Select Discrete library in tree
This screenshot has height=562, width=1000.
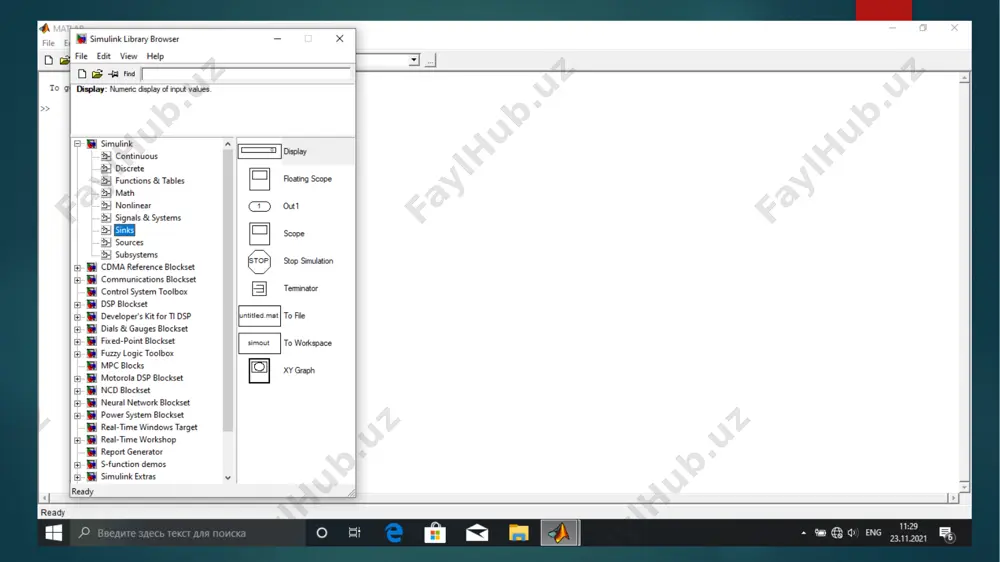pos(129,168)
